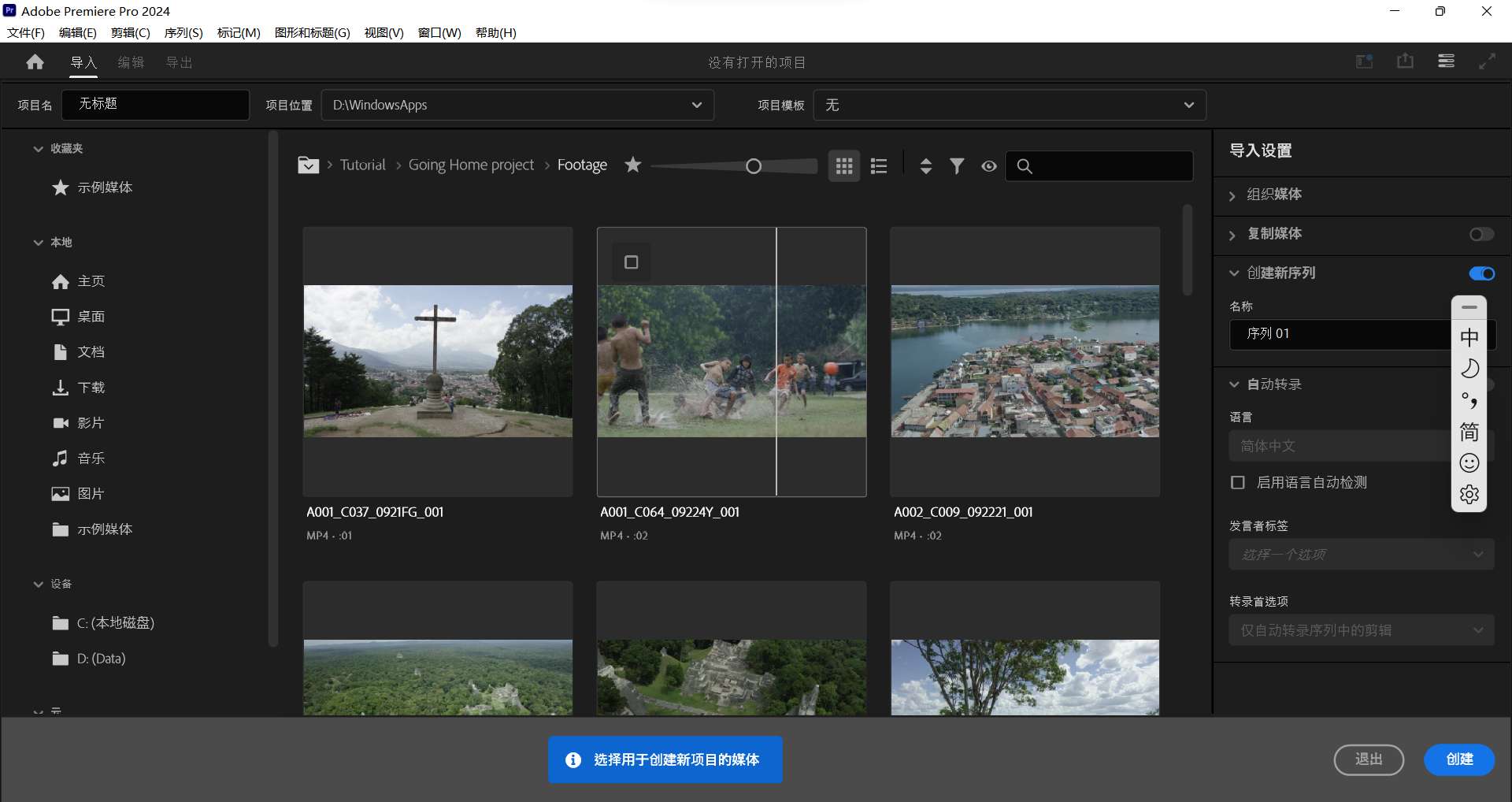Image resolution: width=1512 pixels, height=802 pixels.
Task: Open the 图形和标题(G) menu
Action: point(312,32)
